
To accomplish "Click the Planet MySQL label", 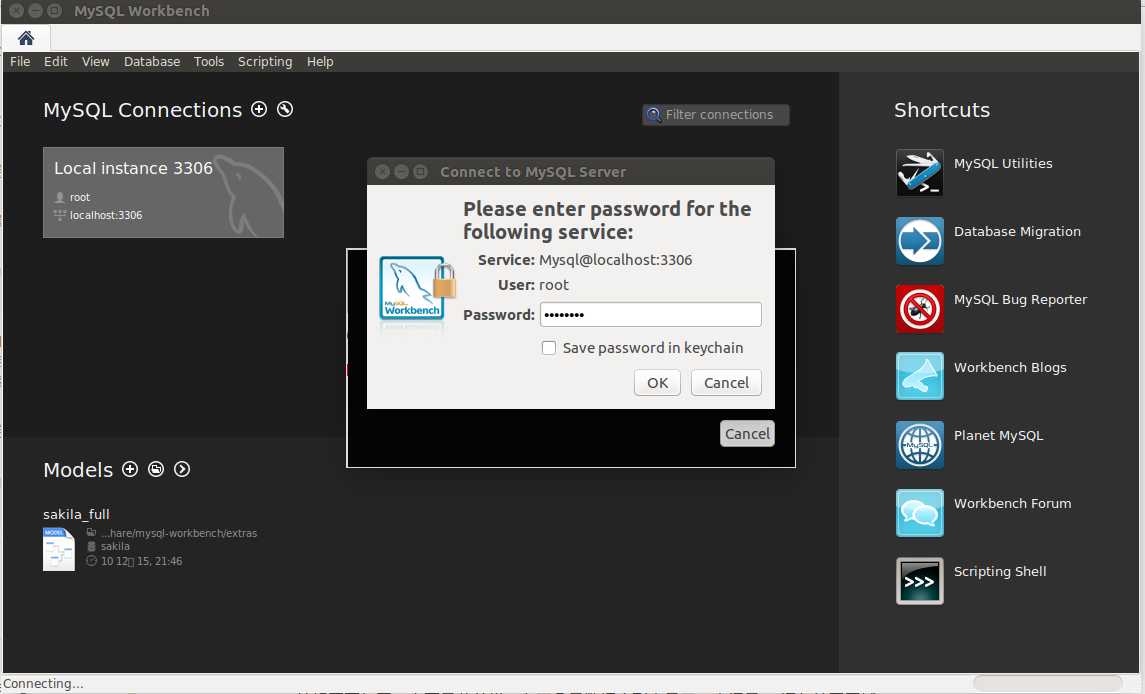I will [998, 435].
